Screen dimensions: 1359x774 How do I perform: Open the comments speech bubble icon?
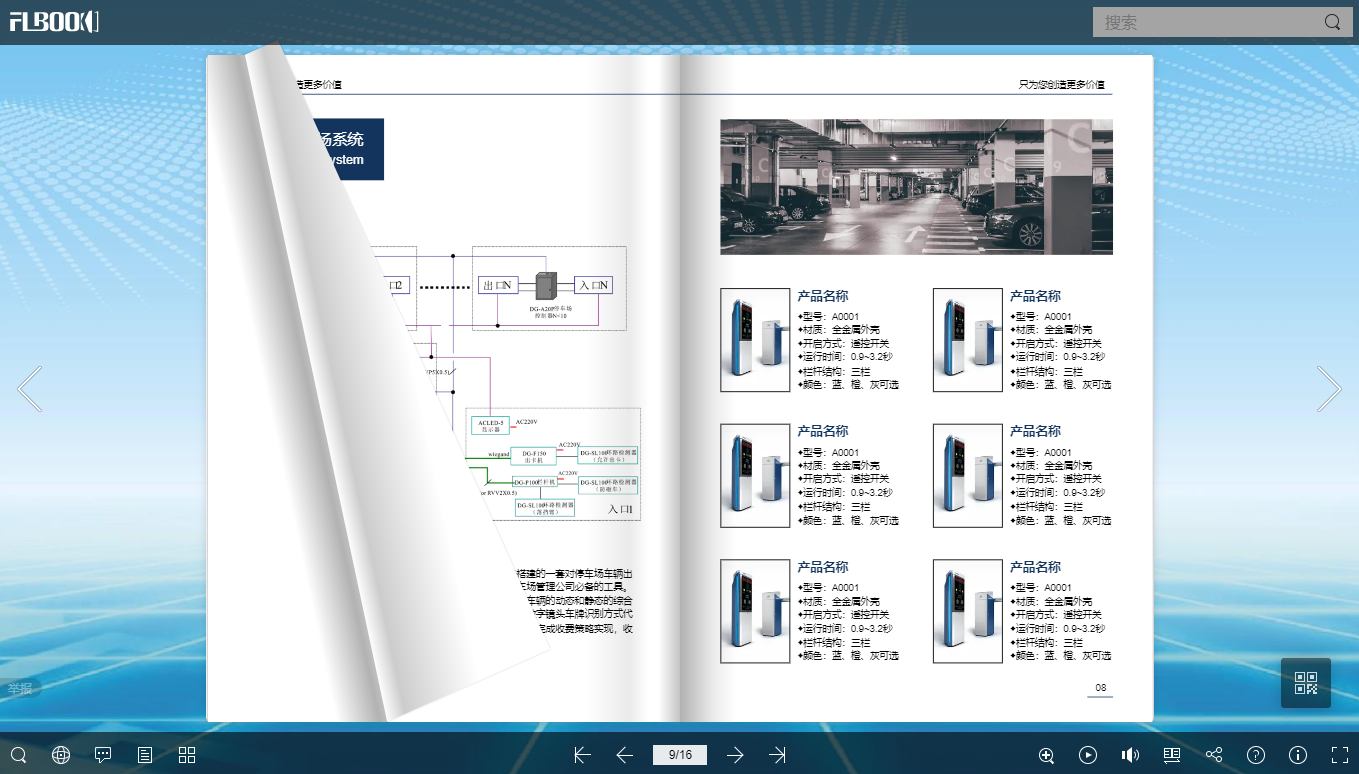103,755
